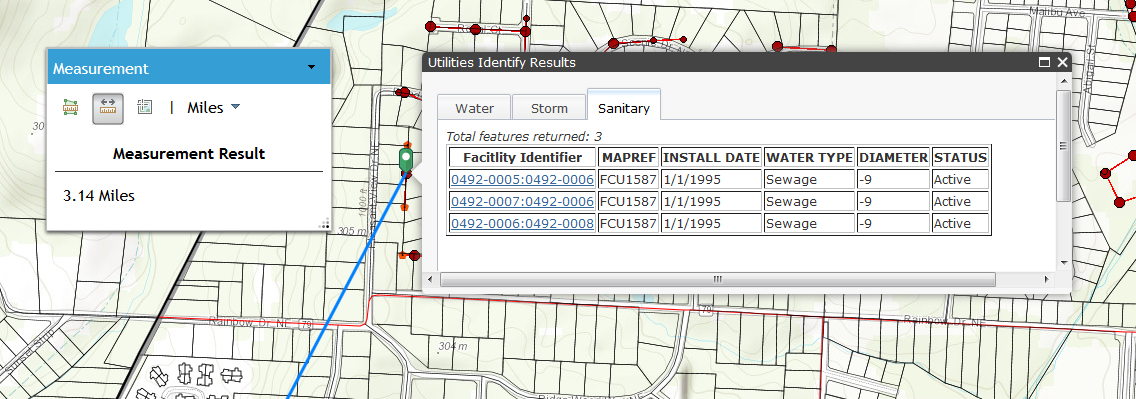Click the Facitlity Identifier column header
The image size is (1136, 399).
pos(522,157)
